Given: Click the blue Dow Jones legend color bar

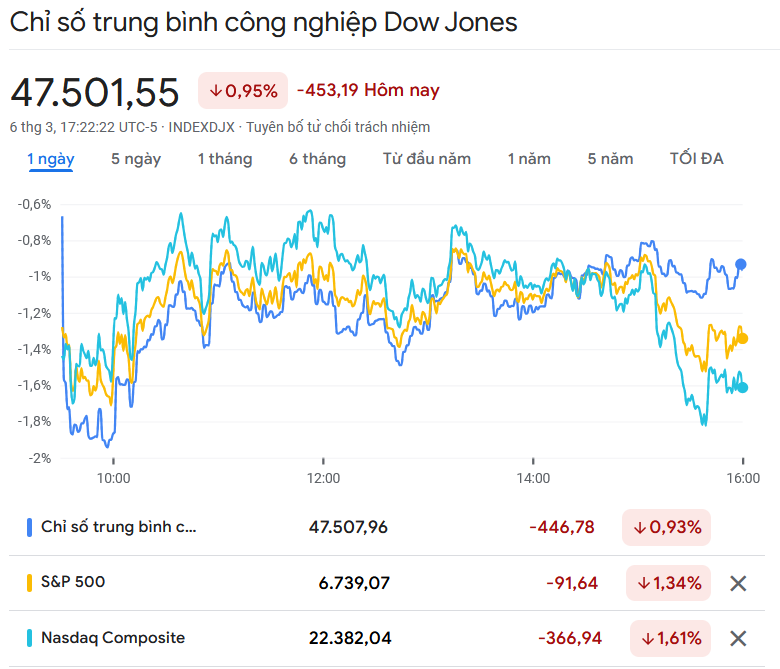Looking at the screenshot, I should tap(29, 527).
